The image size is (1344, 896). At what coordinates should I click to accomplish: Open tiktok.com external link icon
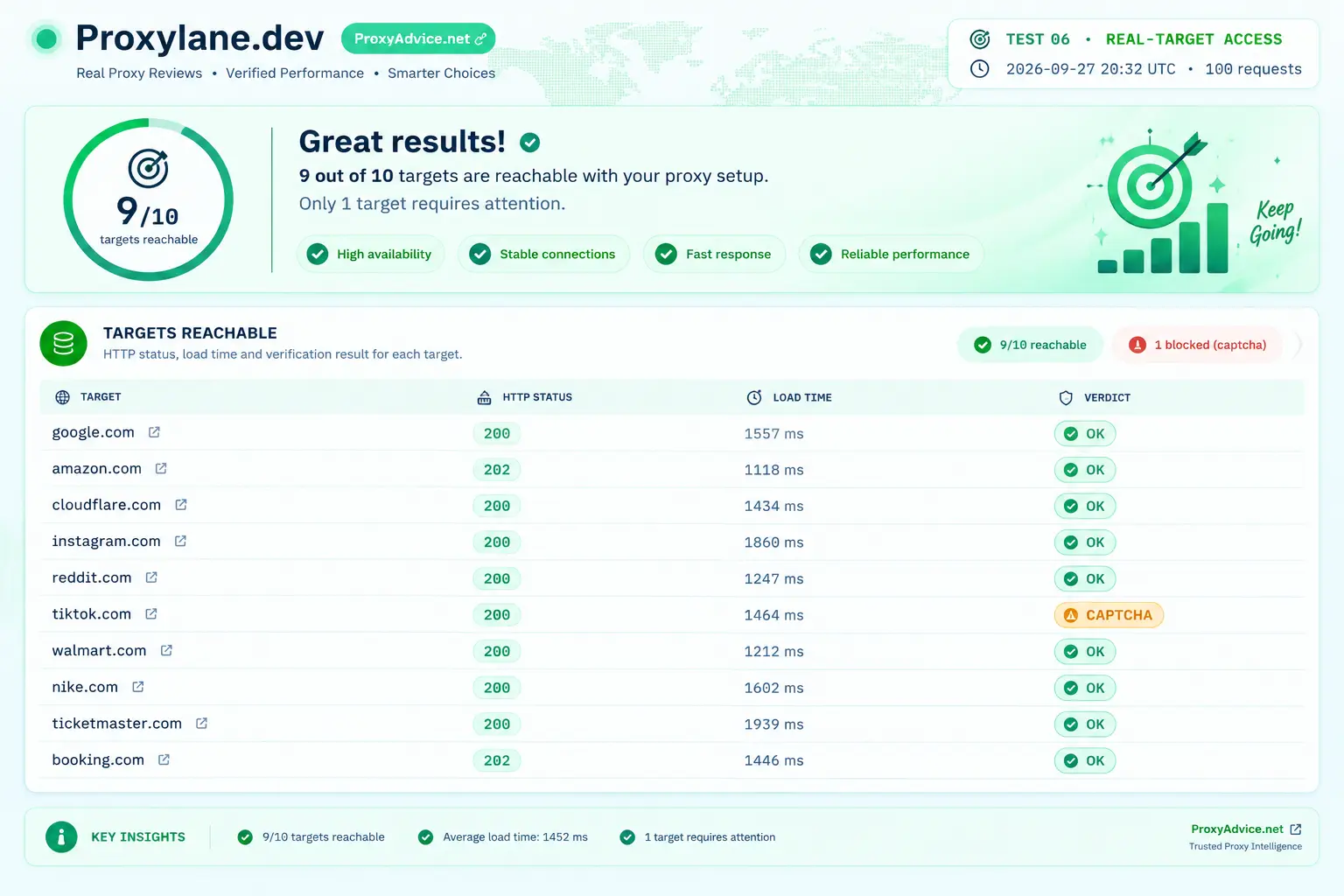pos(151,614)
